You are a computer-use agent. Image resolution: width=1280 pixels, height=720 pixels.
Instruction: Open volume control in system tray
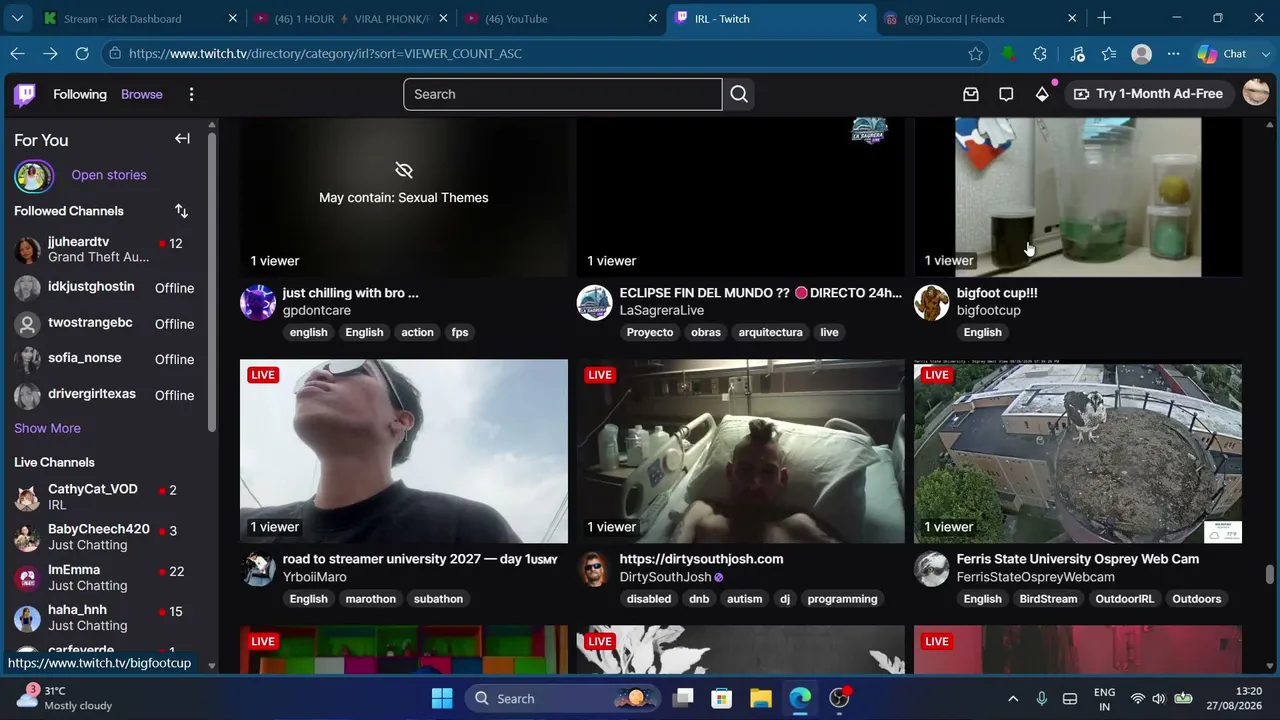pos(1158,698)
